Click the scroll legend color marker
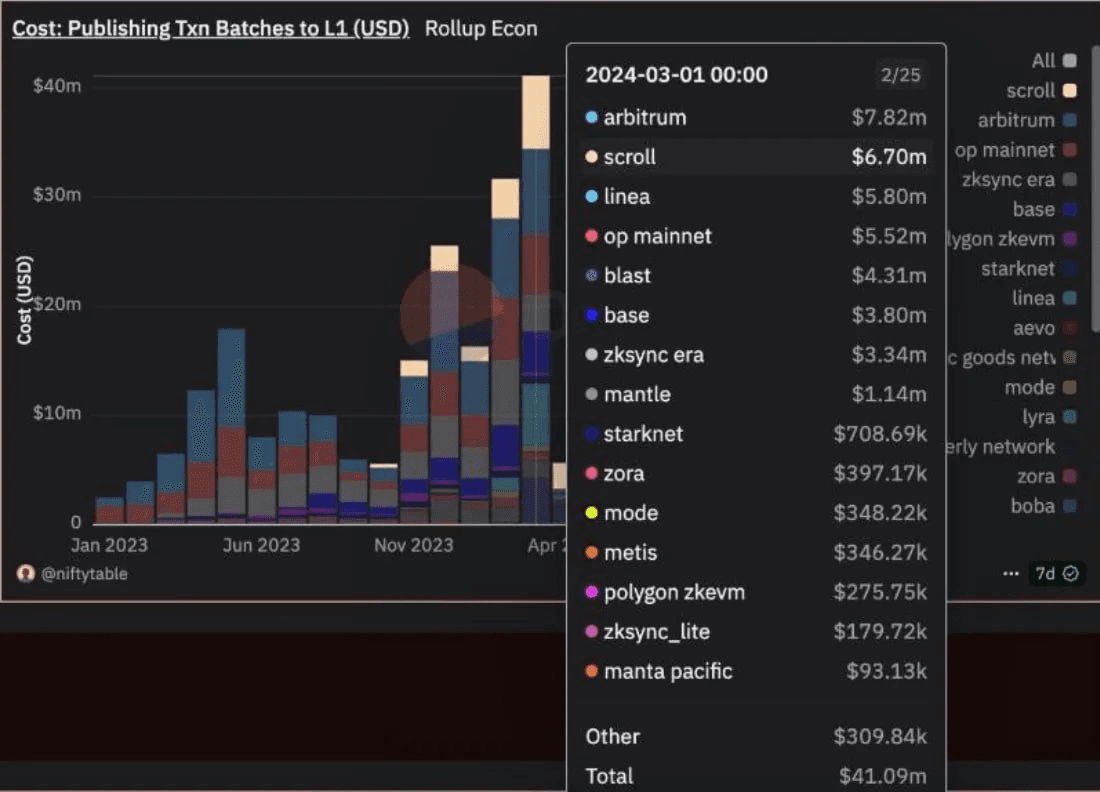The image size is (1100, 792). (x=1070, y=91)
